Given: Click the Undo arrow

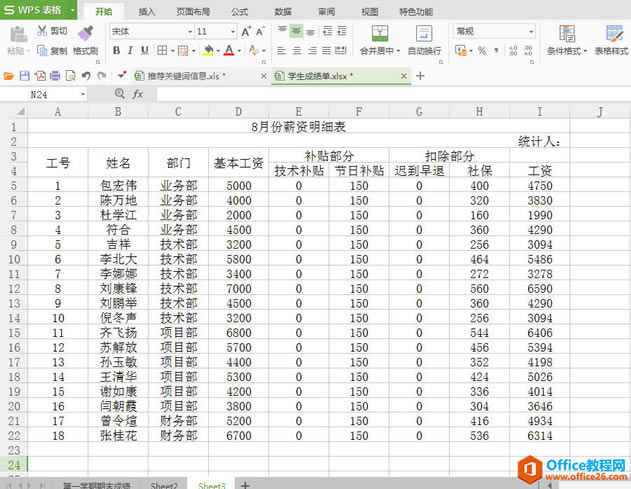Looking at the screenshot, I should 86,76.
